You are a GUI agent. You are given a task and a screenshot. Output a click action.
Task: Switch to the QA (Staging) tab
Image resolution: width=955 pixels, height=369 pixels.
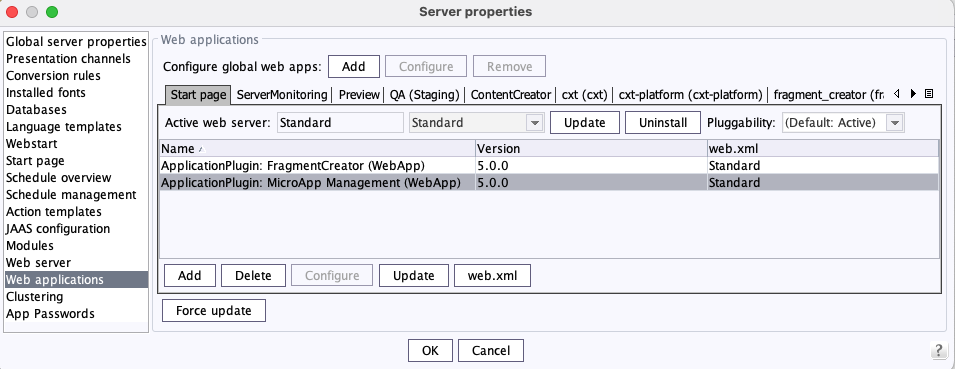pyautogui.click(x=425, y=95)
